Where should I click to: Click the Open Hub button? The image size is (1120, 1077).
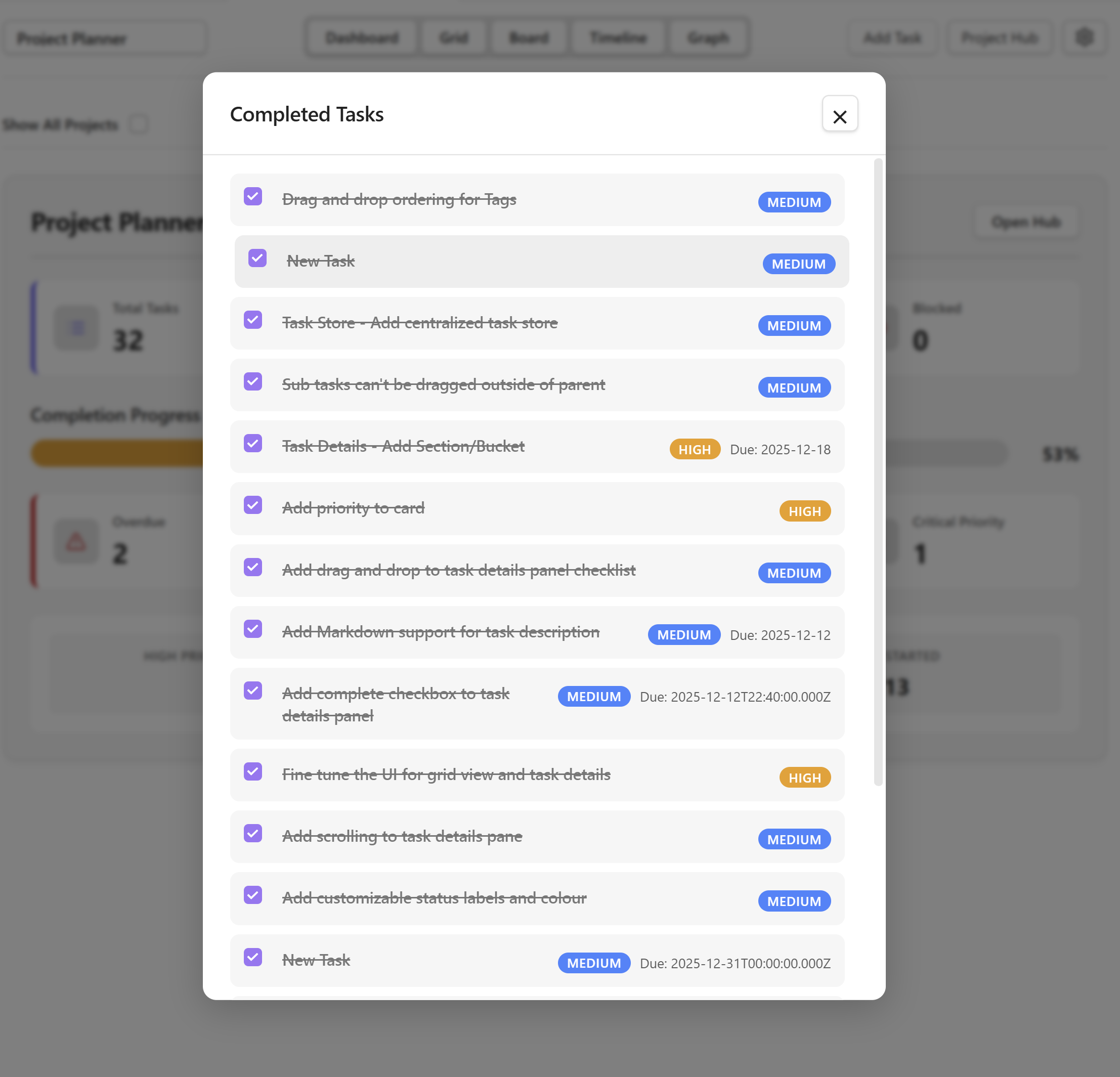[1026, 222]
